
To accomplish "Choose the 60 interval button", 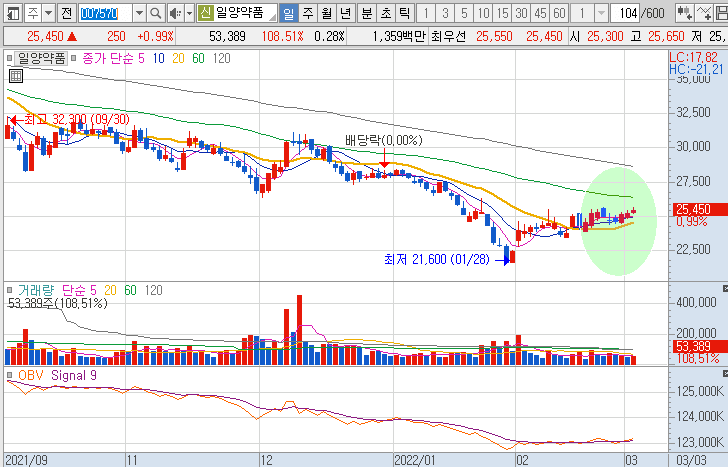I will coord(559,13).
